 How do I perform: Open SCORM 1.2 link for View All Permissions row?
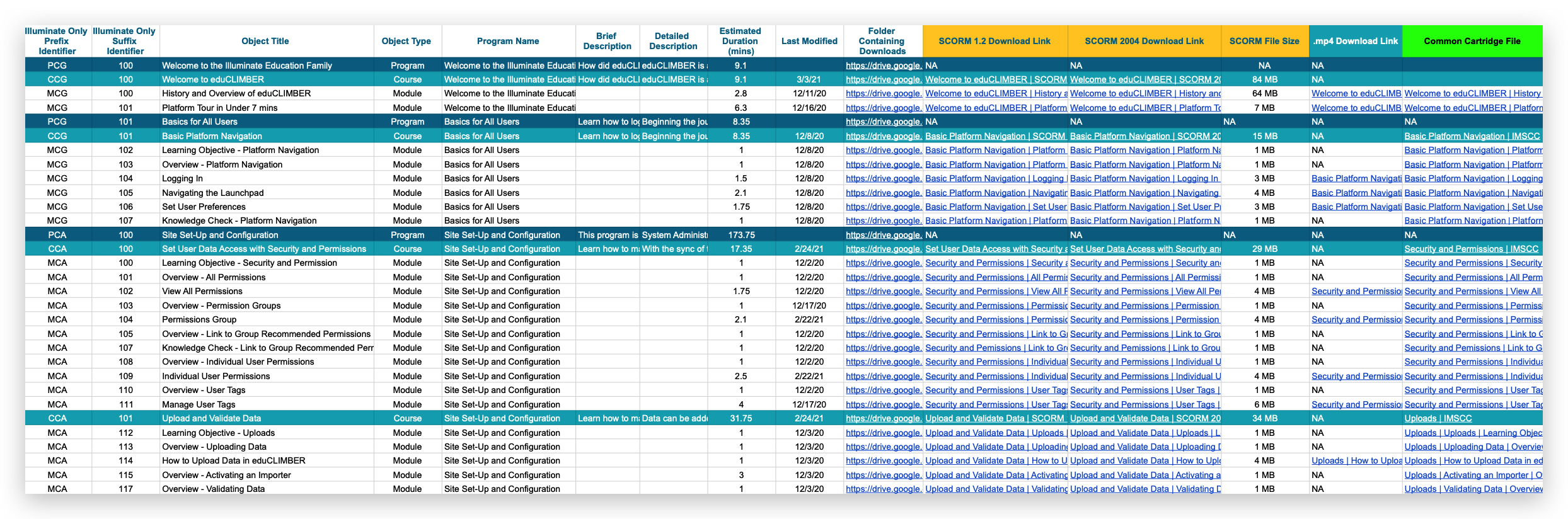click(996, 291)
